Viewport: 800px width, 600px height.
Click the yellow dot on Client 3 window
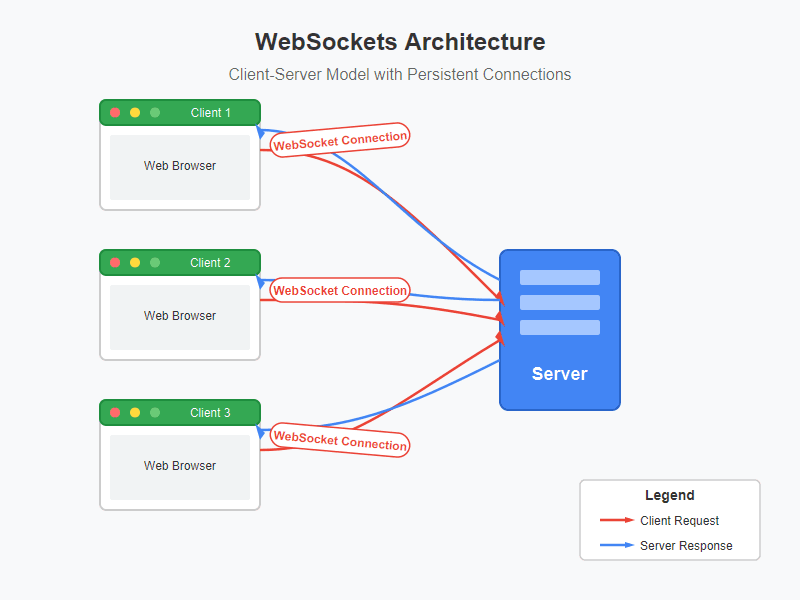point(135,413)
